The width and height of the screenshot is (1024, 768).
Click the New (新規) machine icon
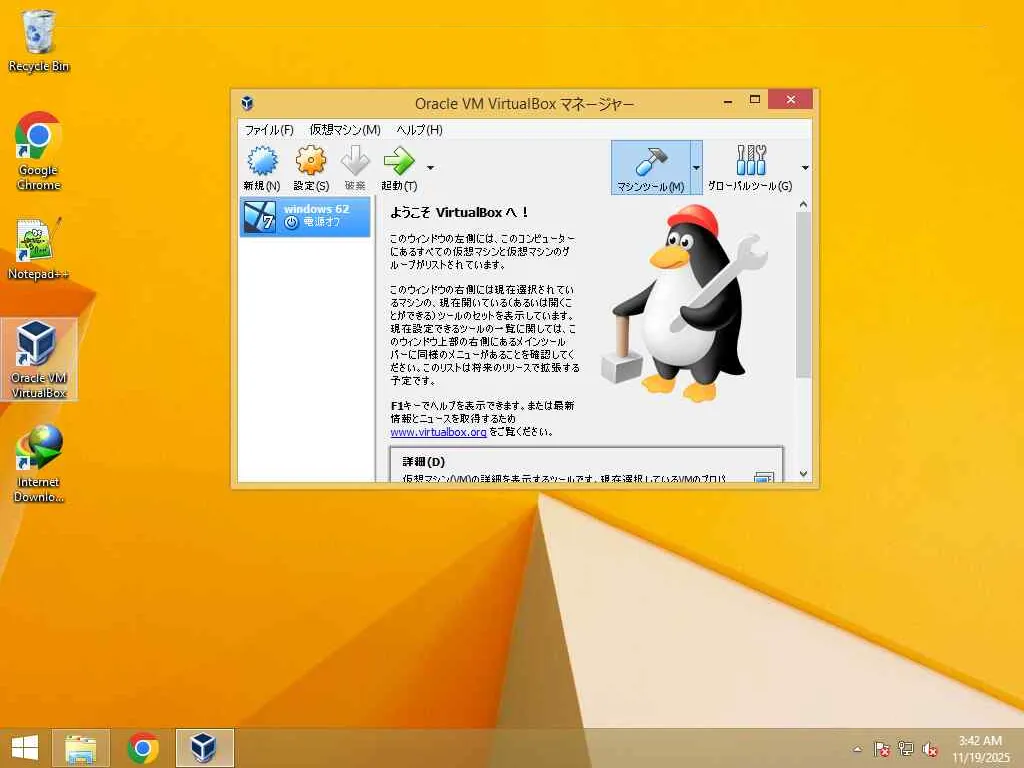point(262,168)
